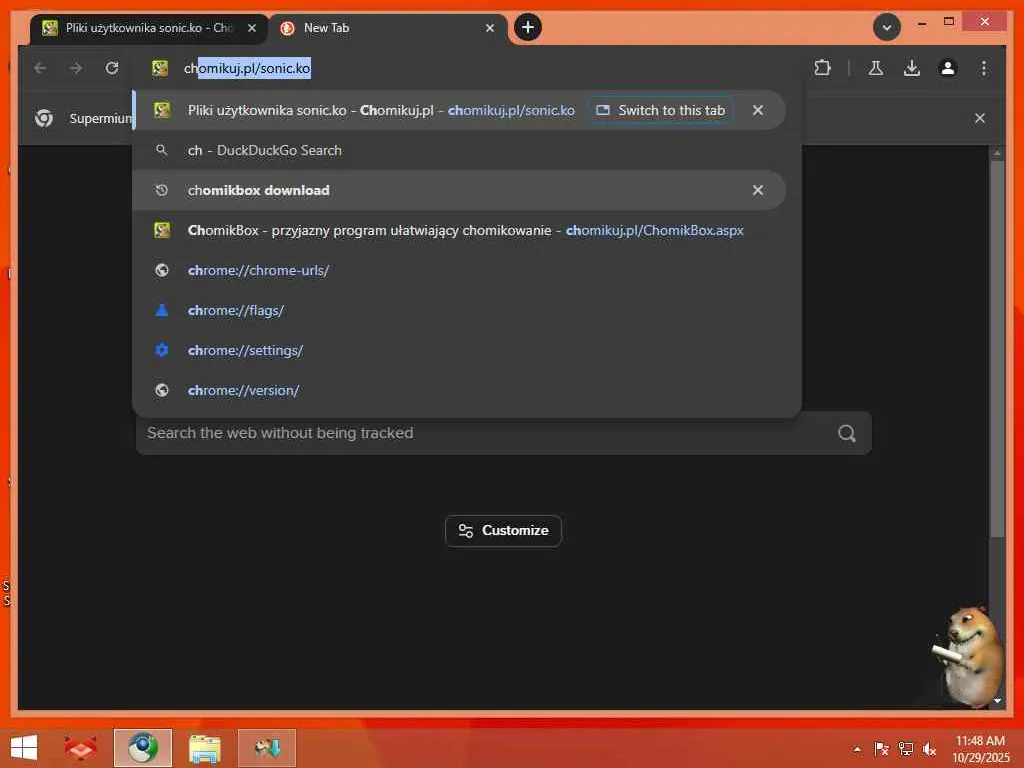Click the Supermium logo icon

point(44,118)
